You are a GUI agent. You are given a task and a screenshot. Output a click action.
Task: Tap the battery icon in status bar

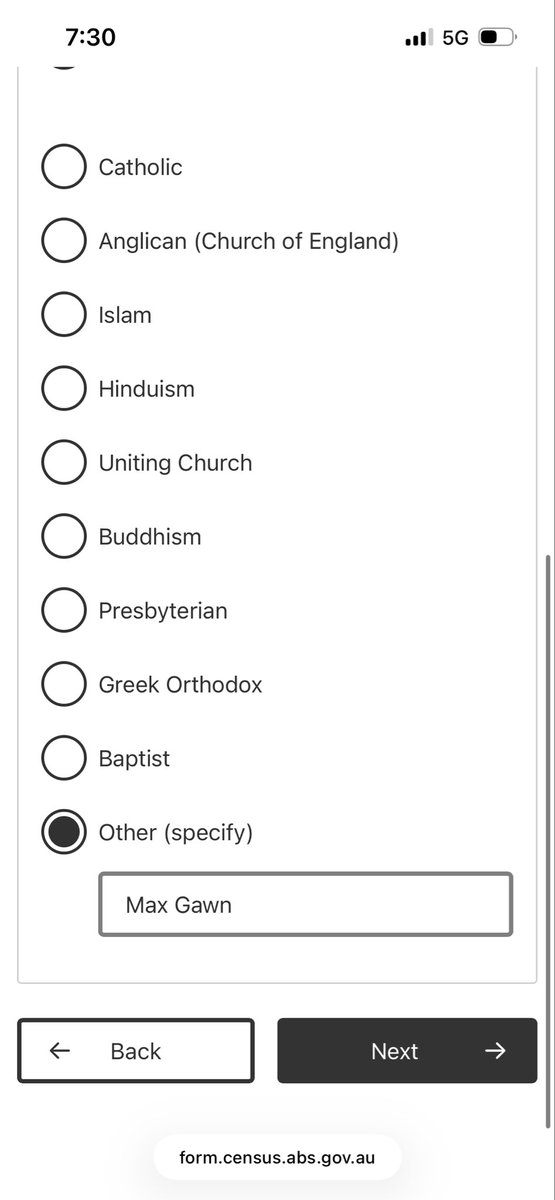tap(497, 38)
